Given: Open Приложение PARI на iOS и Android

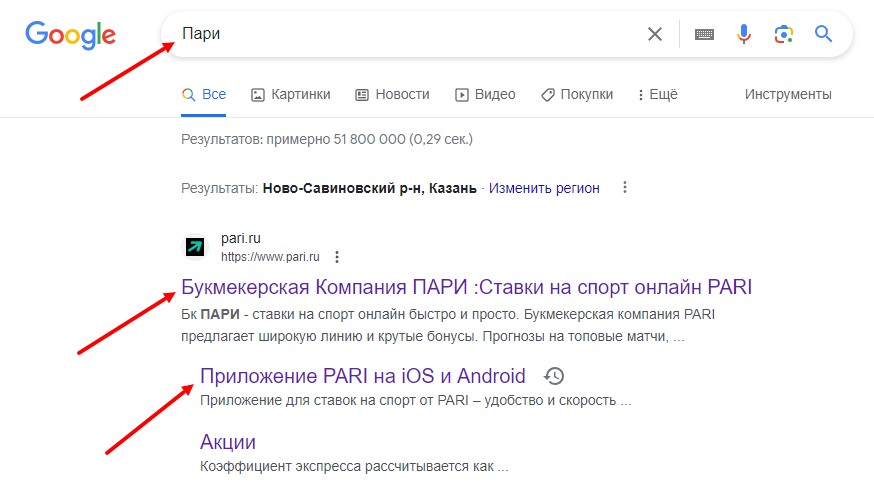Looking at the screenshot, I should 362,376.
